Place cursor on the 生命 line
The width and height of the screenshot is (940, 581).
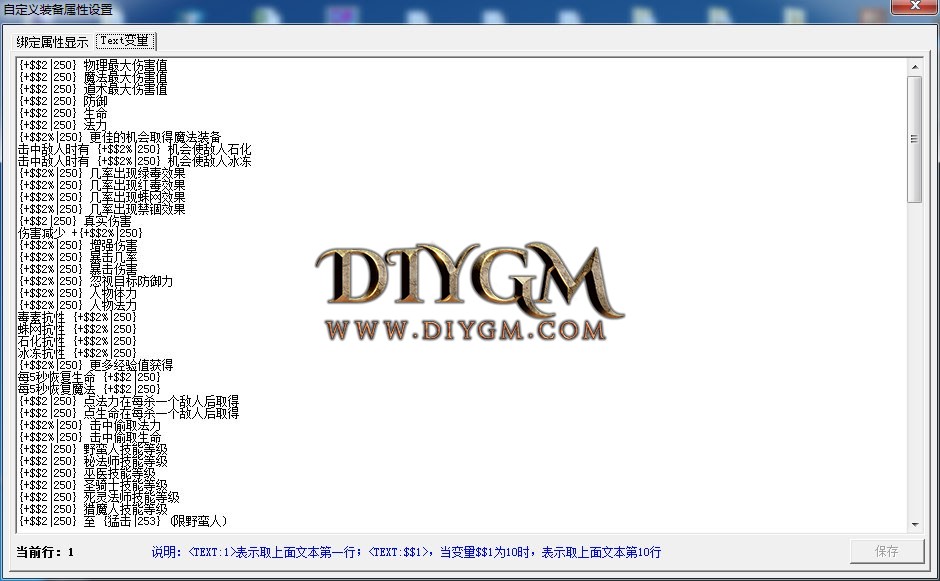click(63, 113)
